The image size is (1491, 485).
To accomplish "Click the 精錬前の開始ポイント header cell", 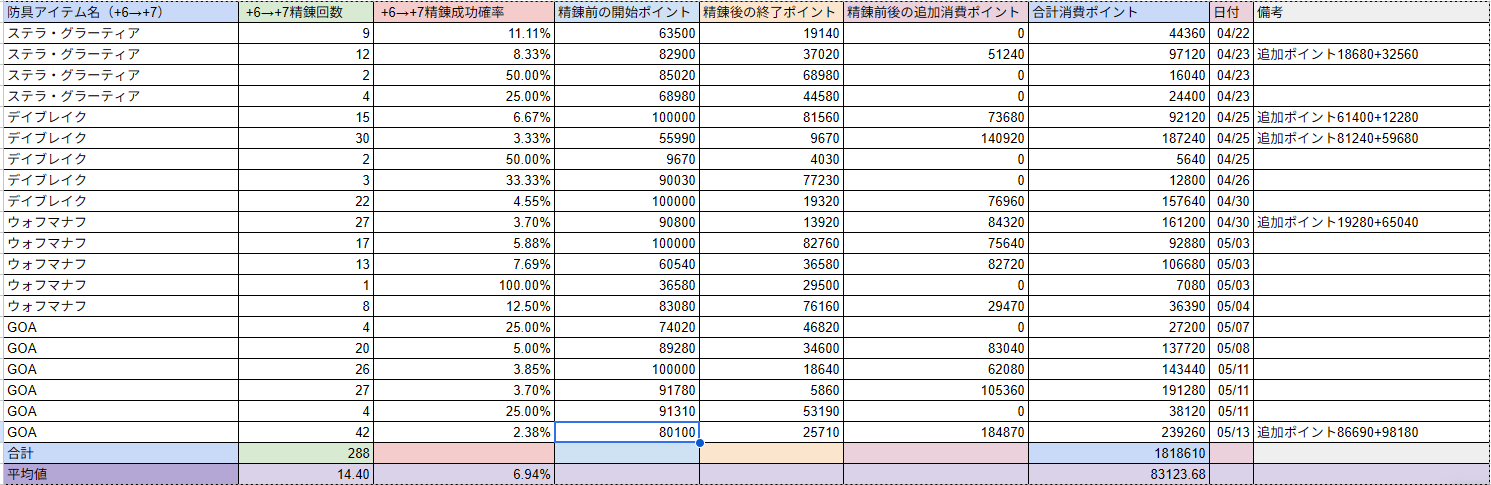I will click(626, 13).
